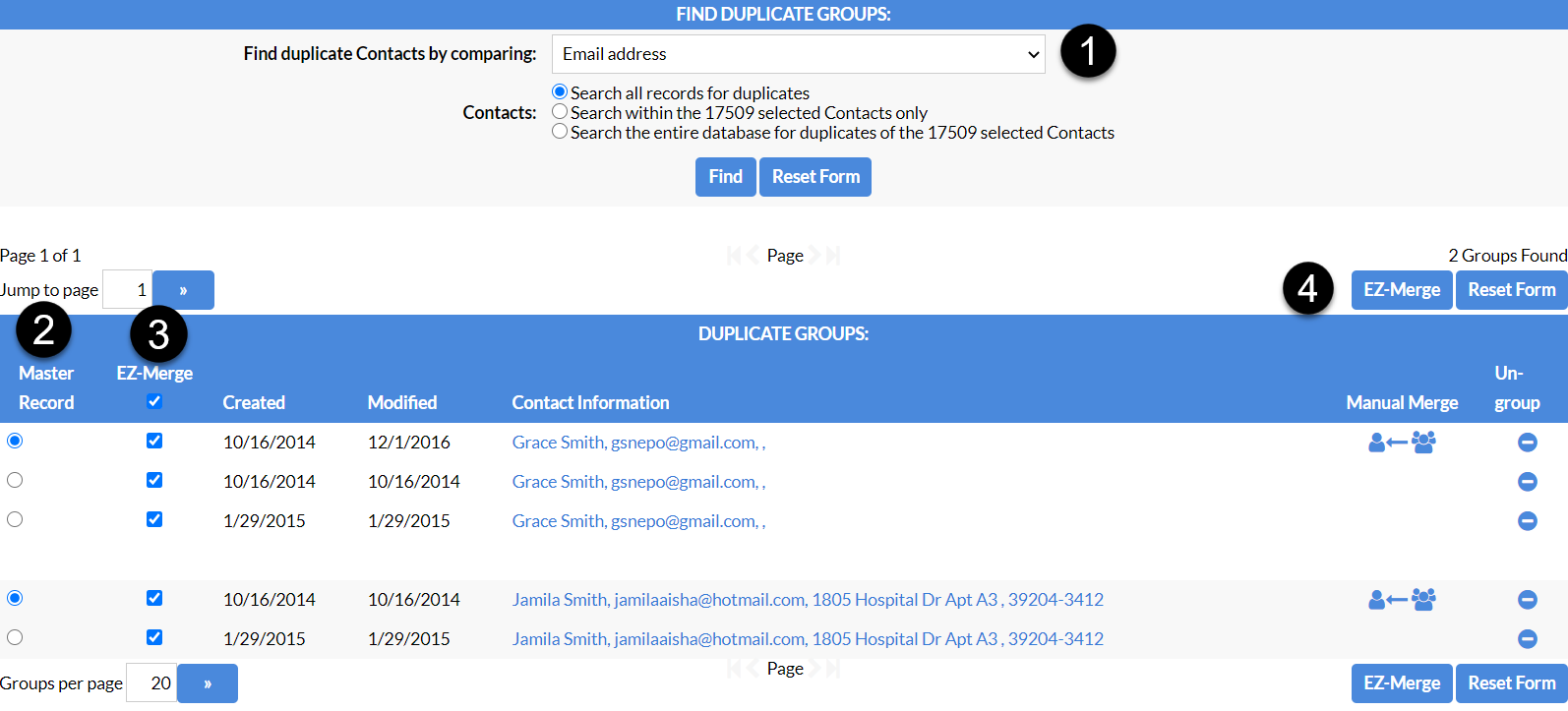Go to last page in bottom pager
Image resolution: width=1568 pixels, height=711 pixels.
tap(833, 669)
